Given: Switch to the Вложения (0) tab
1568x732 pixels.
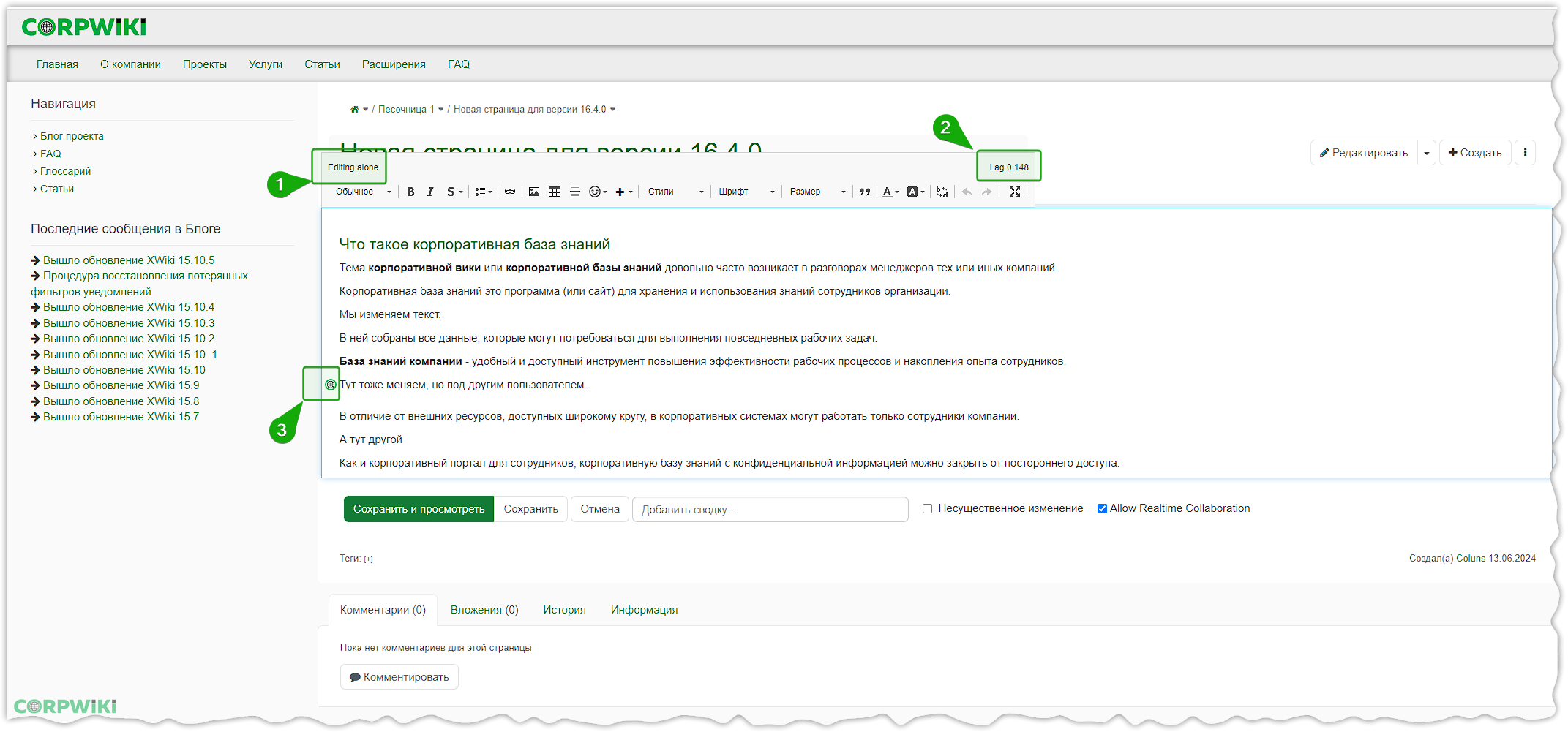Looking at the screenshot, I should point(484,610).
